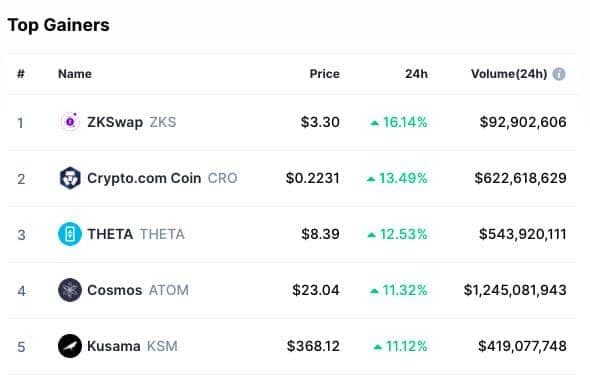
Task: Click Cosmos volume $1,245,081,943
Action: pyautogui.click(x=515, y=290)
